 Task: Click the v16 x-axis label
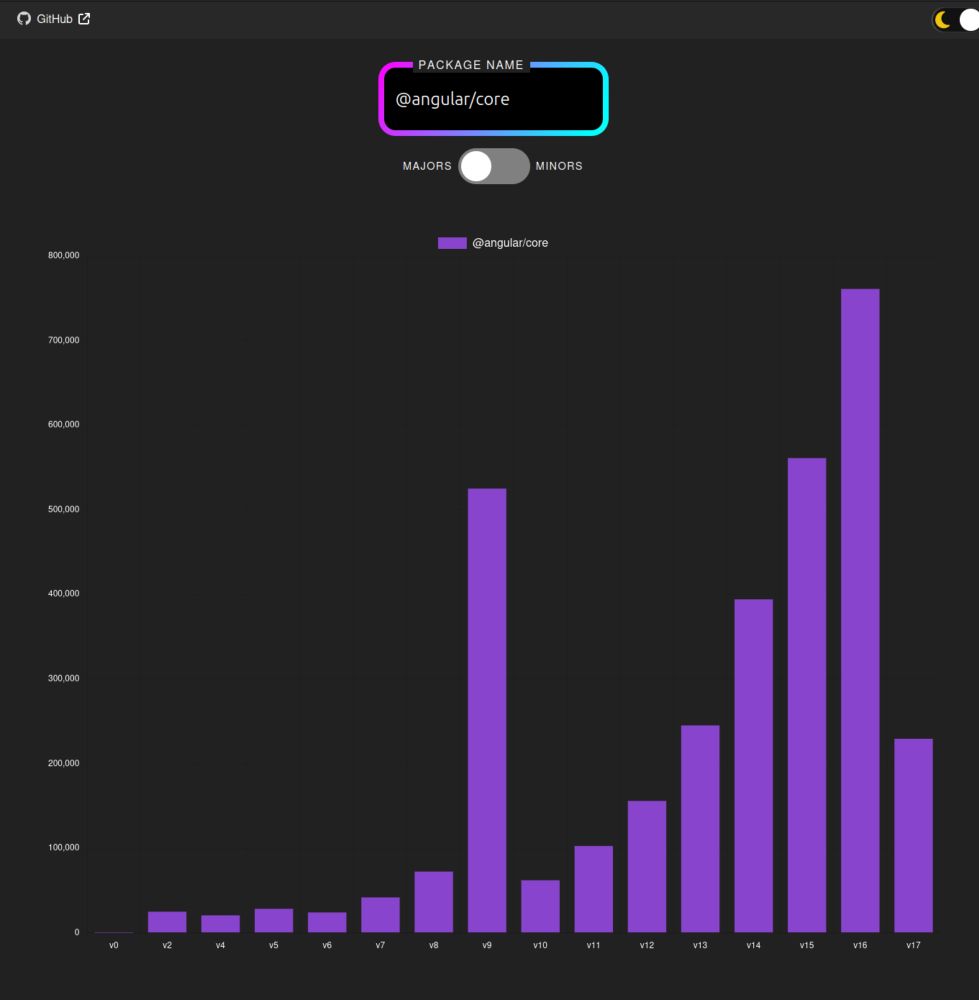pyautogui.click(x=860, y=945)
